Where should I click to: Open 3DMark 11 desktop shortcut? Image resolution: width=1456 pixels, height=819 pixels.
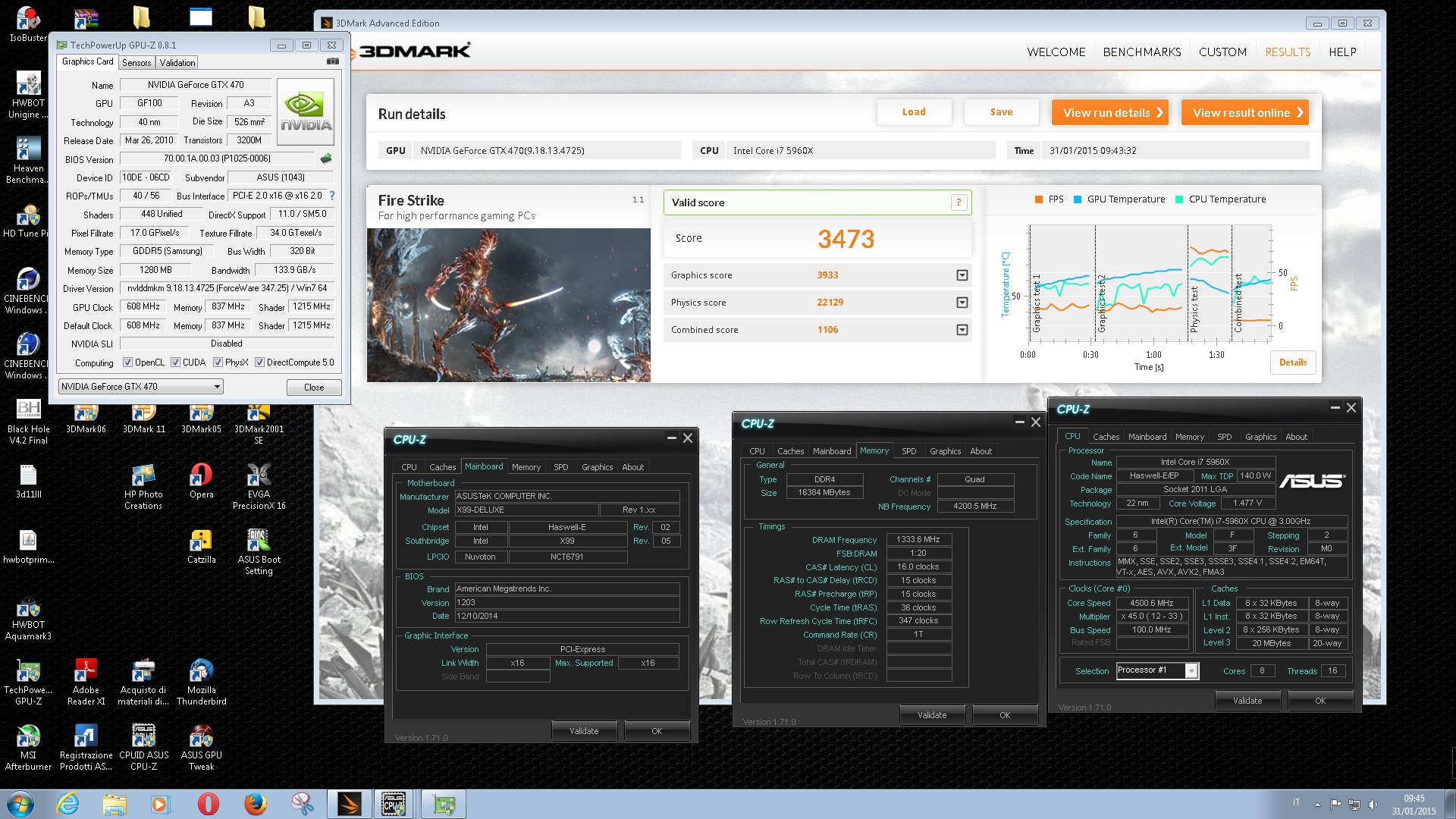(x=144, y=418)
